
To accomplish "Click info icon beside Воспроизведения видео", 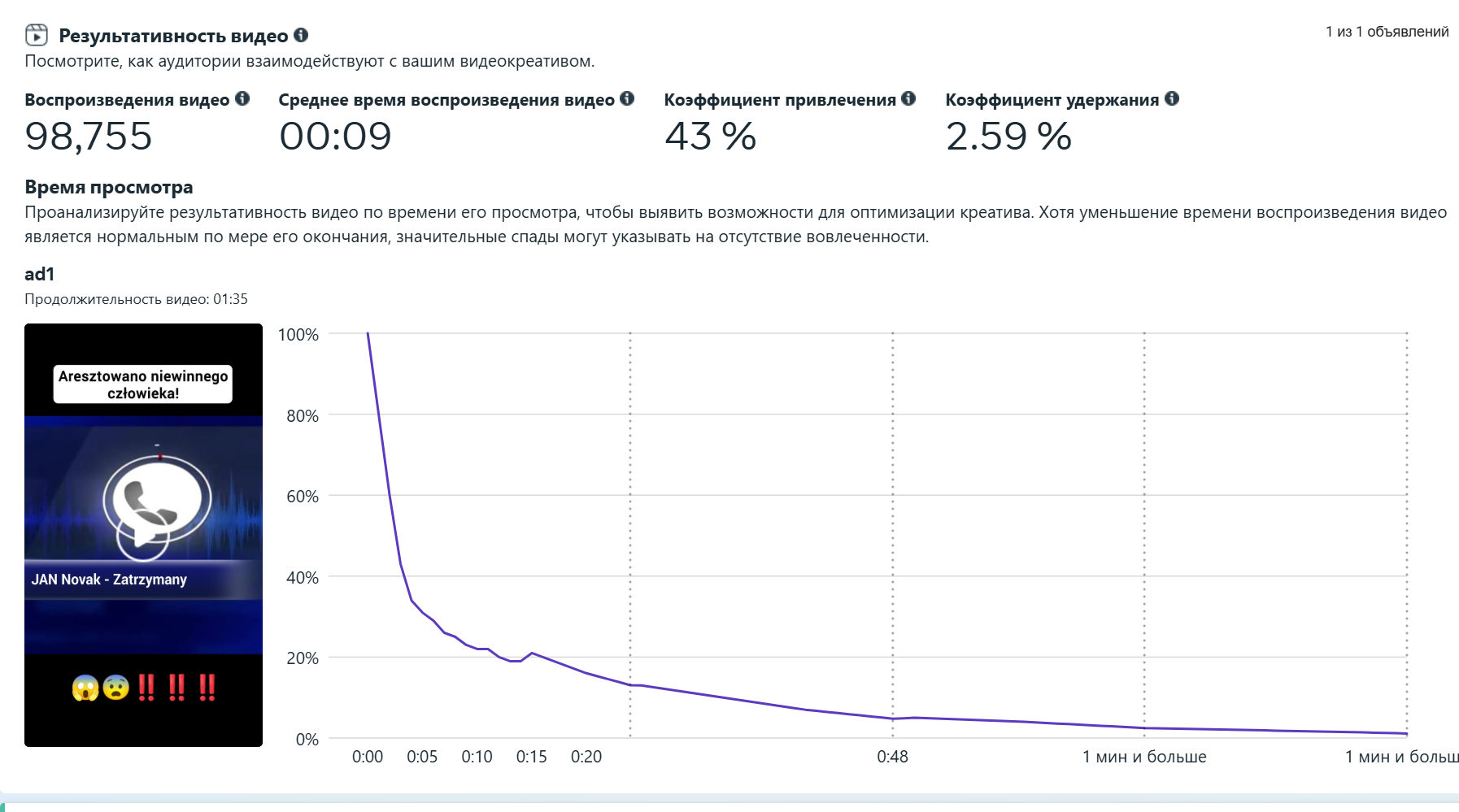I will [242, 98].
